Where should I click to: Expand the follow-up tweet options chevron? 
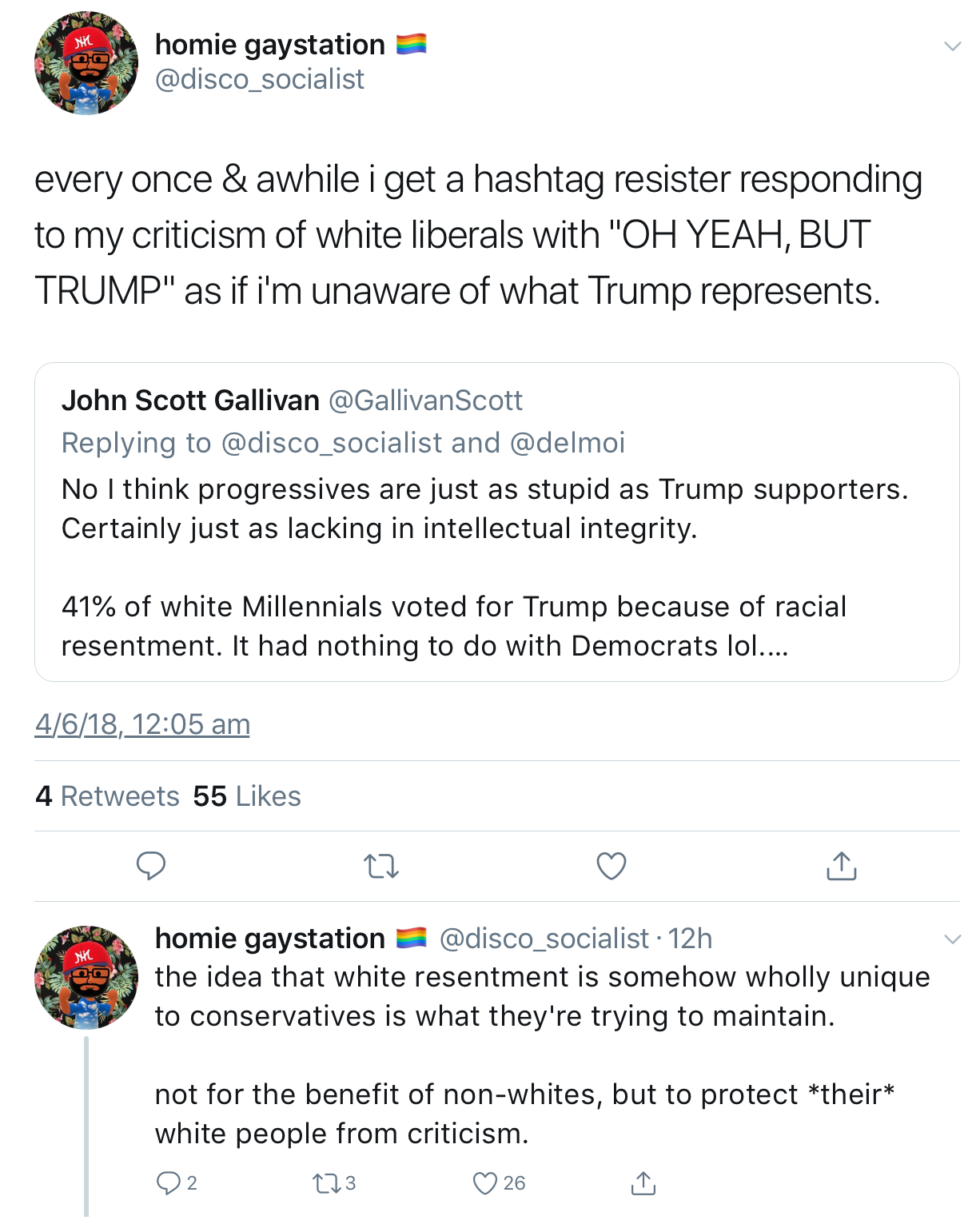coord(952,939)
